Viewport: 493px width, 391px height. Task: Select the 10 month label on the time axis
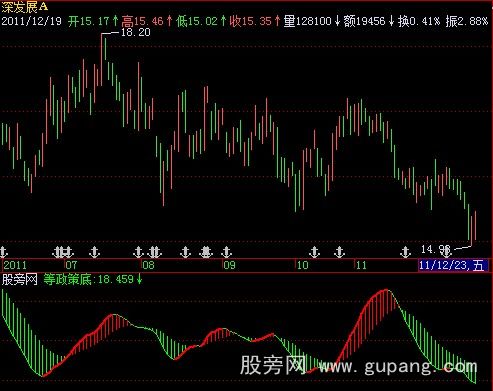302,265
